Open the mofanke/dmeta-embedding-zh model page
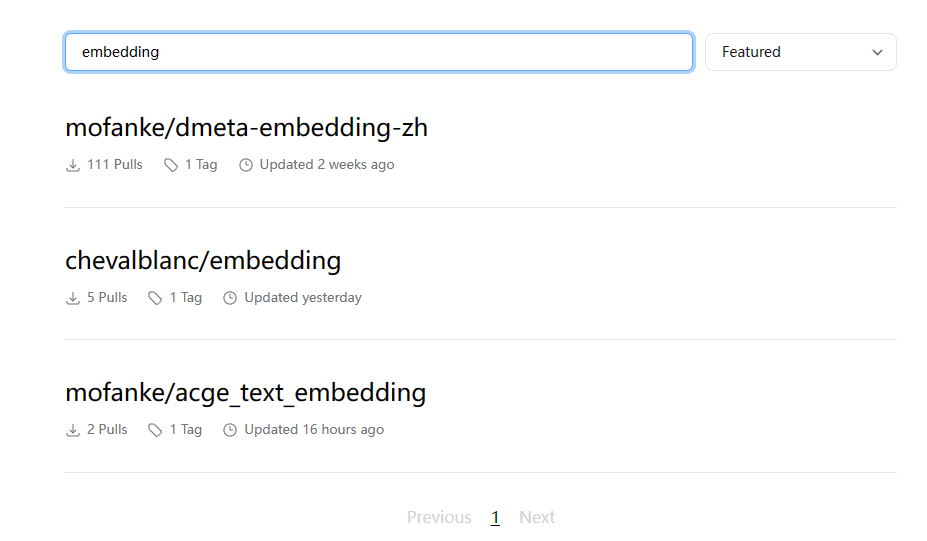 click(x=247, y=128)
